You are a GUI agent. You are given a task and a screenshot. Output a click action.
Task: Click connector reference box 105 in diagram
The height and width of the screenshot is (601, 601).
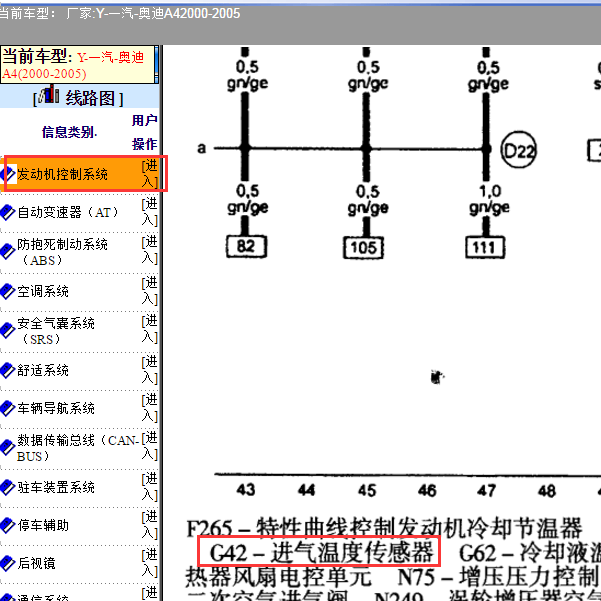(x=363, y=248)
